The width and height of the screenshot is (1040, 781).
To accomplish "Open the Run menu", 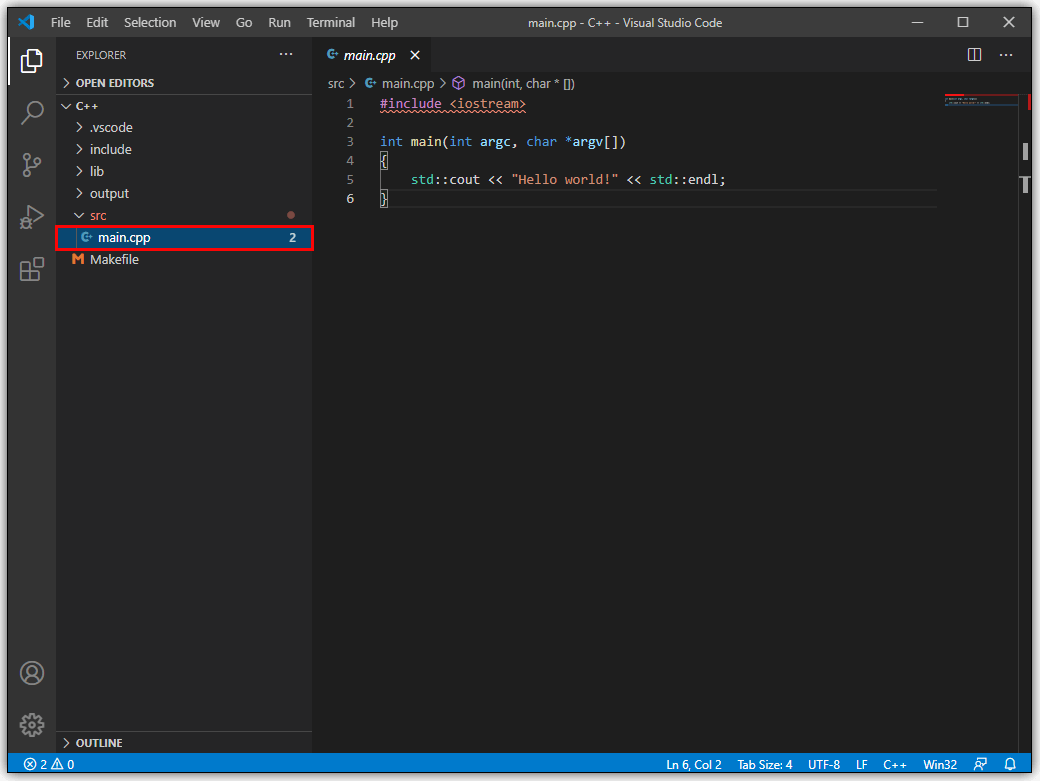I will point(279,23).
